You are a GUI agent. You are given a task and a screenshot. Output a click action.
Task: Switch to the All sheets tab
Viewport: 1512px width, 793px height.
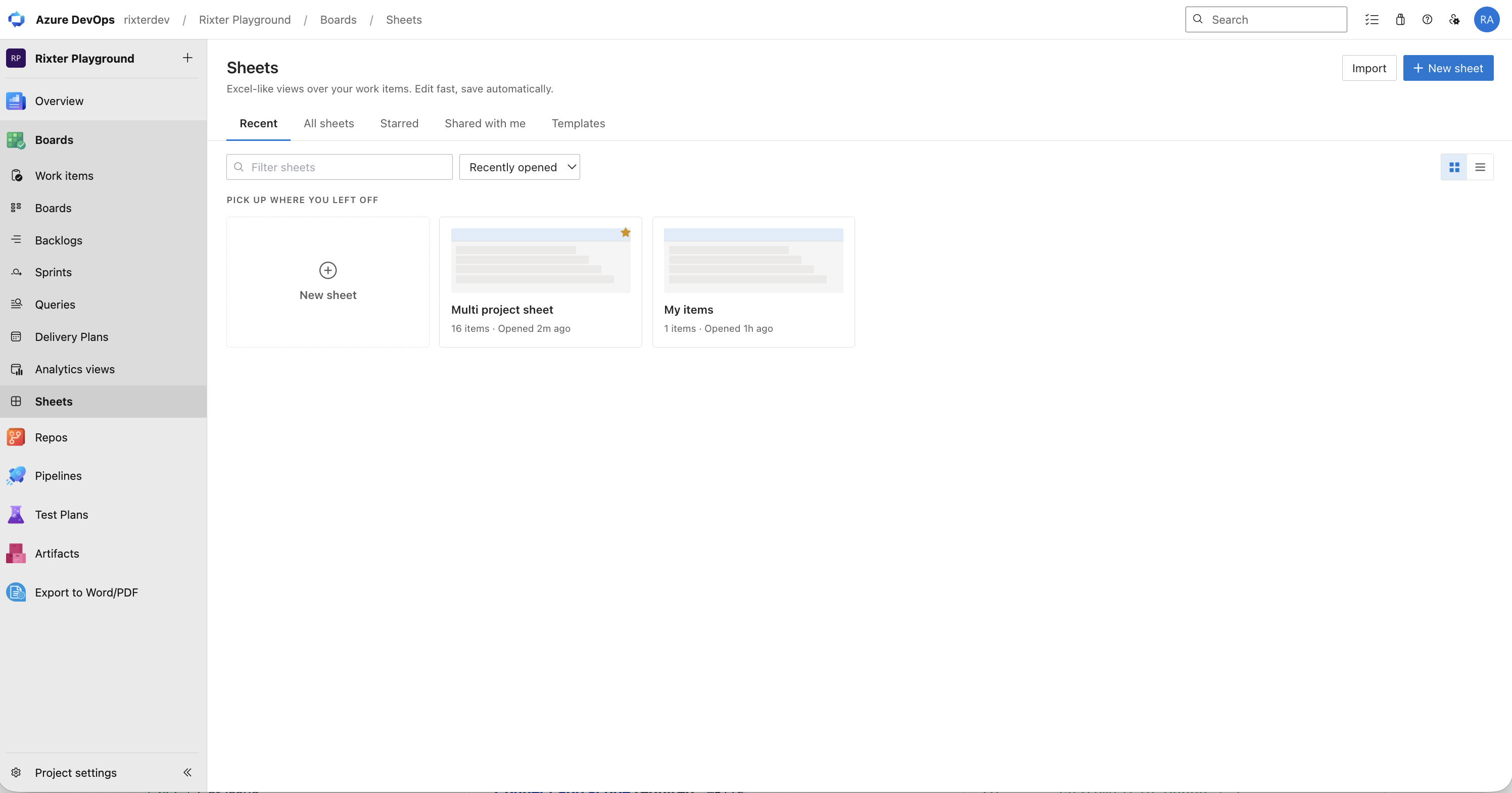(328, 123)
